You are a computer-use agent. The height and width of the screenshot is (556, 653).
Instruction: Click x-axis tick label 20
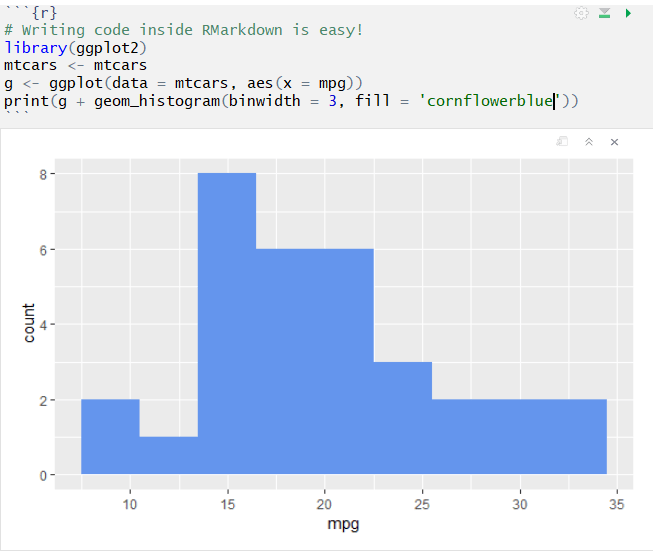[x=324, y=504]
